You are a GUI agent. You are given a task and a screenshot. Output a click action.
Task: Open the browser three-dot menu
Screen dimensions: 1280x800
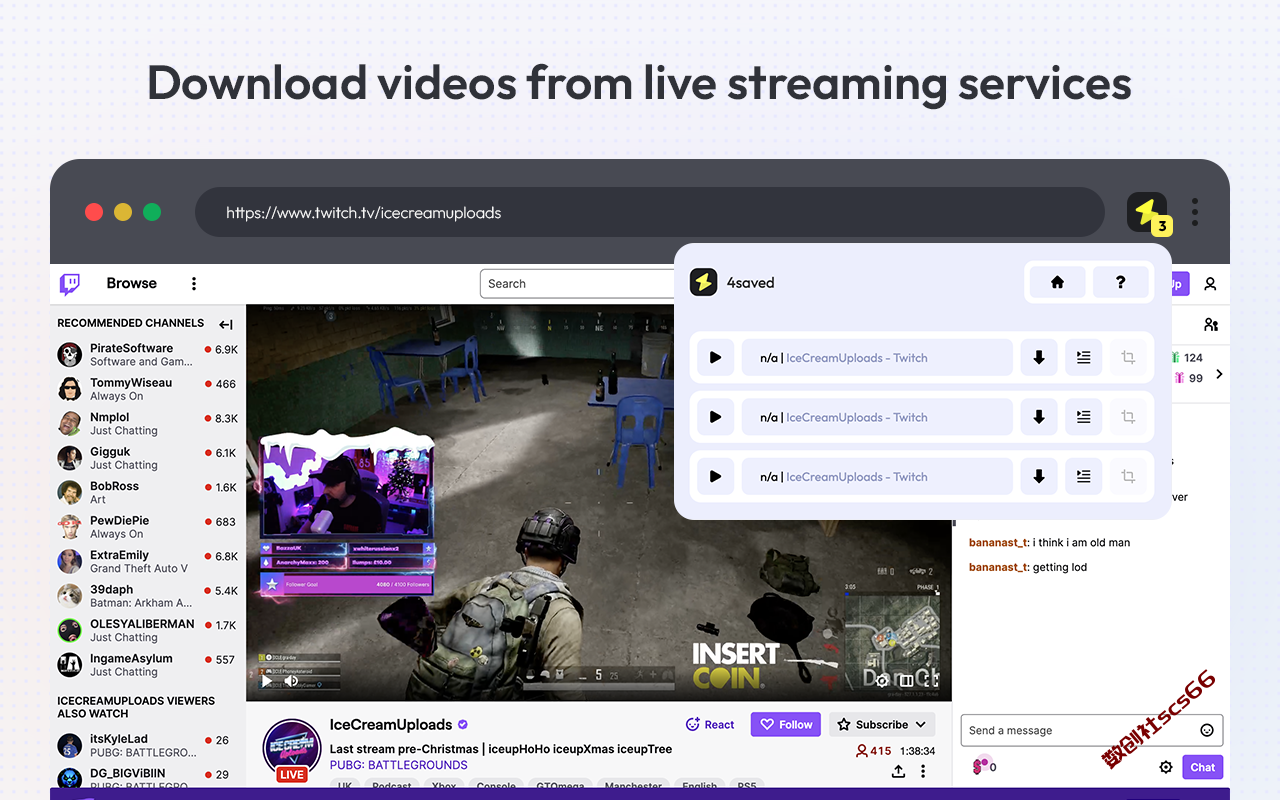[x=1194, y=212]
